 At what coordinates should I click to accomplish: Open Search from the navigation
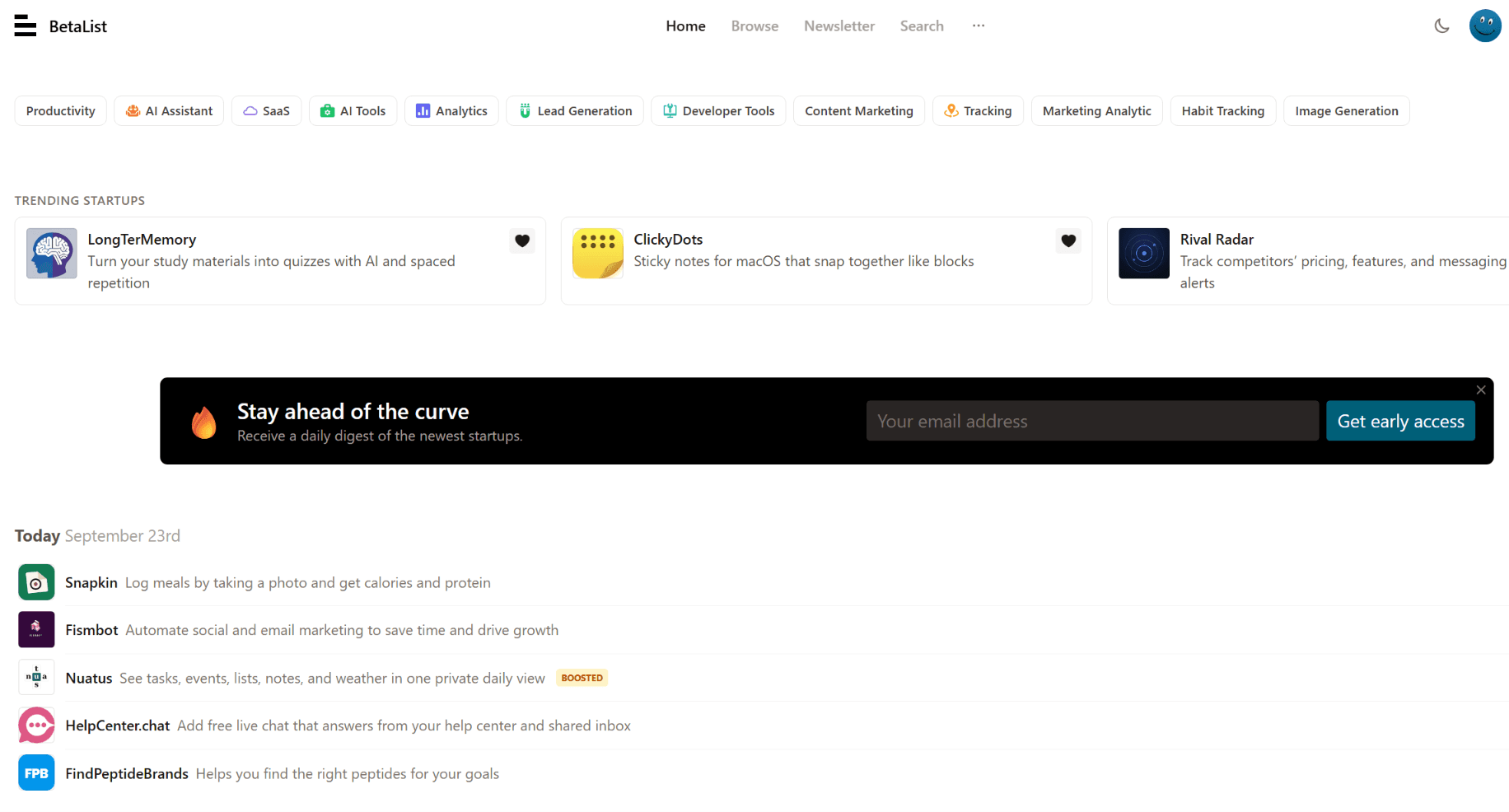pyautogui.click(x=922, y=26)
